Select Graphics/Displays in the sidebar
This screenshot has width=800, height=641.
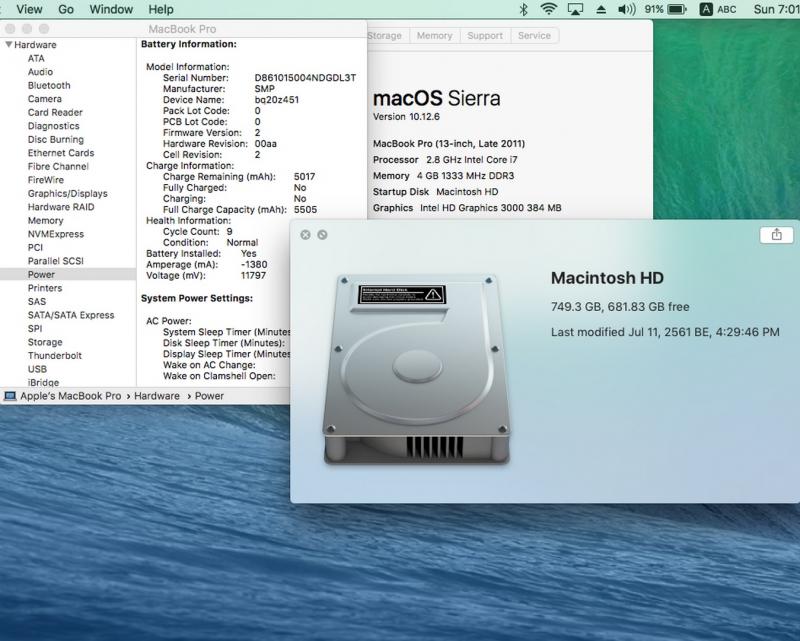pyautogui.click(x=67, y=193)
